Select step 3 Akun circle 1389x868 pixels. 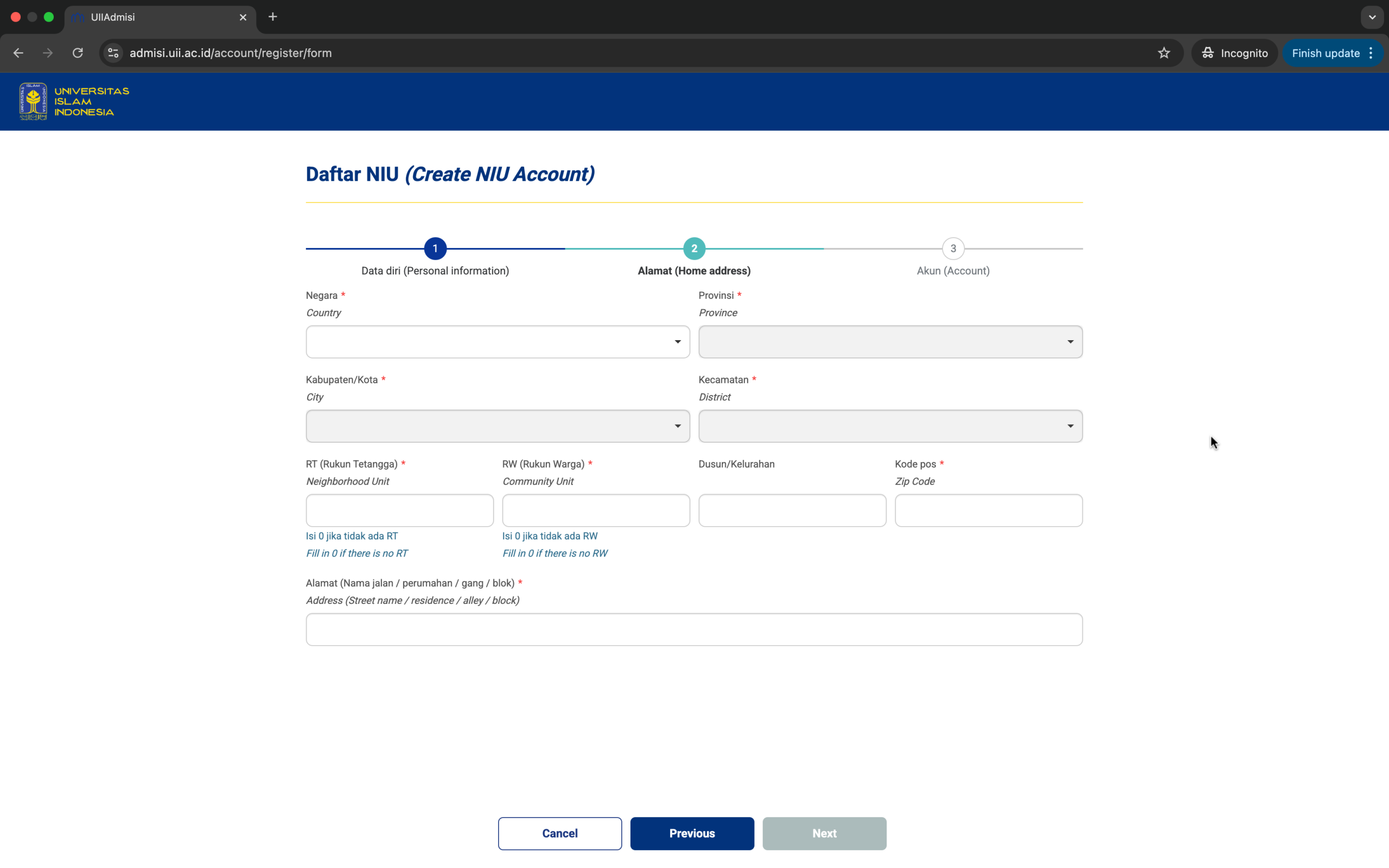(x=953, y=248)
